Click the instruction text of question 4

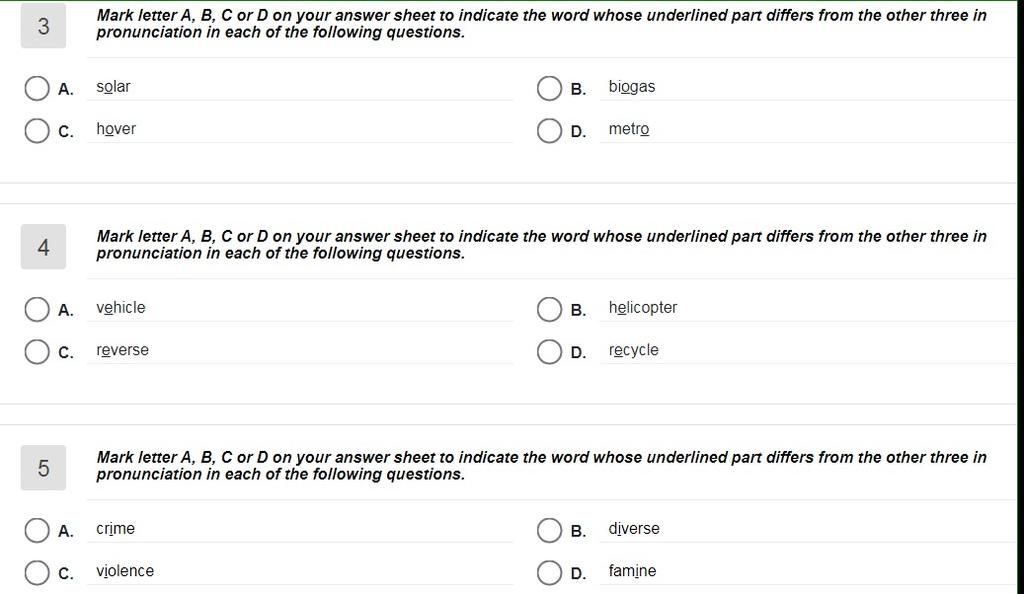(x=541, y=245)
